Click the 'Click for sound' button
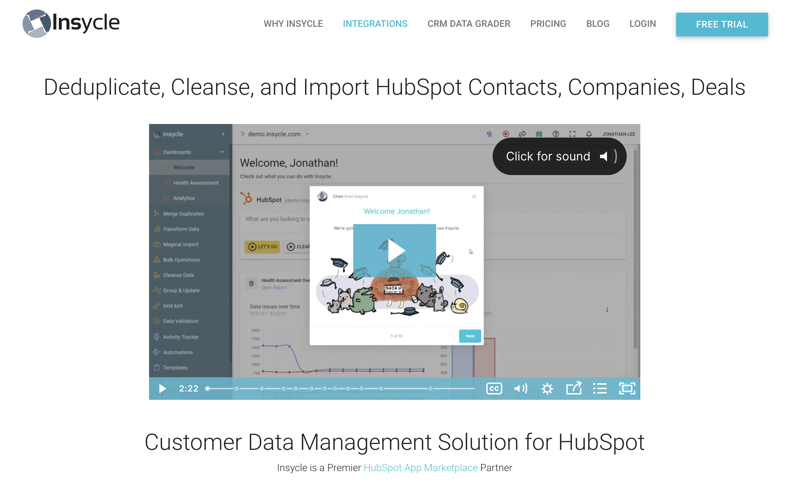This screenshot has width=800, height=486. click(x=559, y=157)
